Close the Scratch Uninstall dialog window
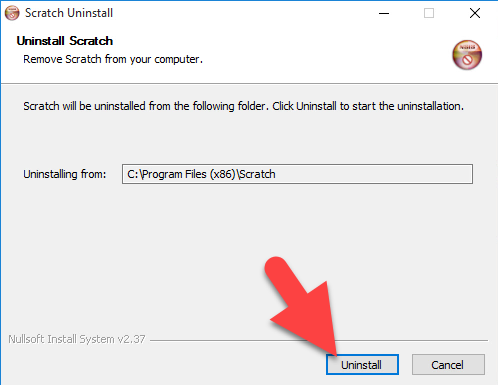The height and width of the screenshot is (385, 498). point(475,13)
